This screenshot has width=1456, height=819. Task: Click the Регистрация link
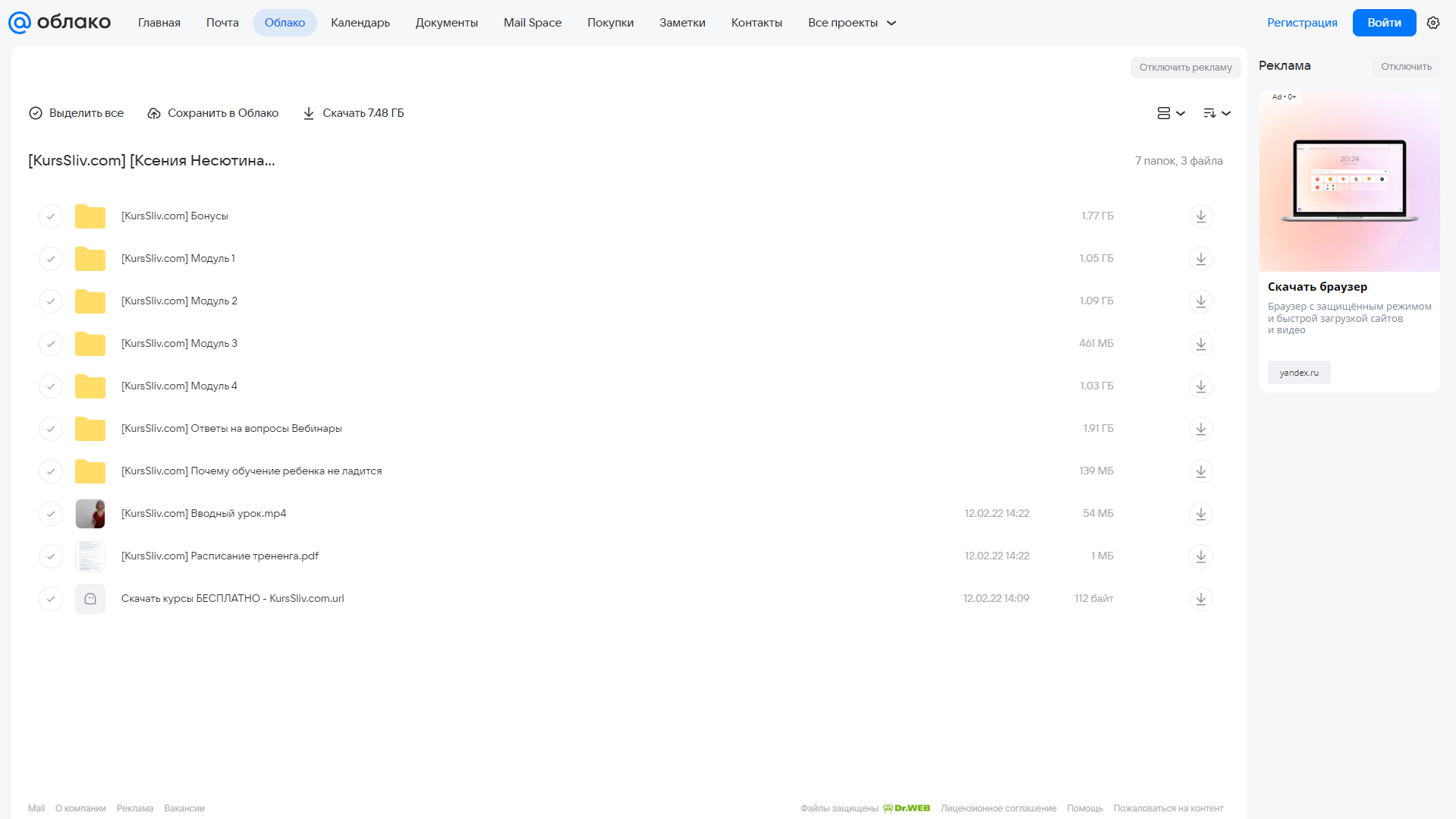pos(1302,23)
